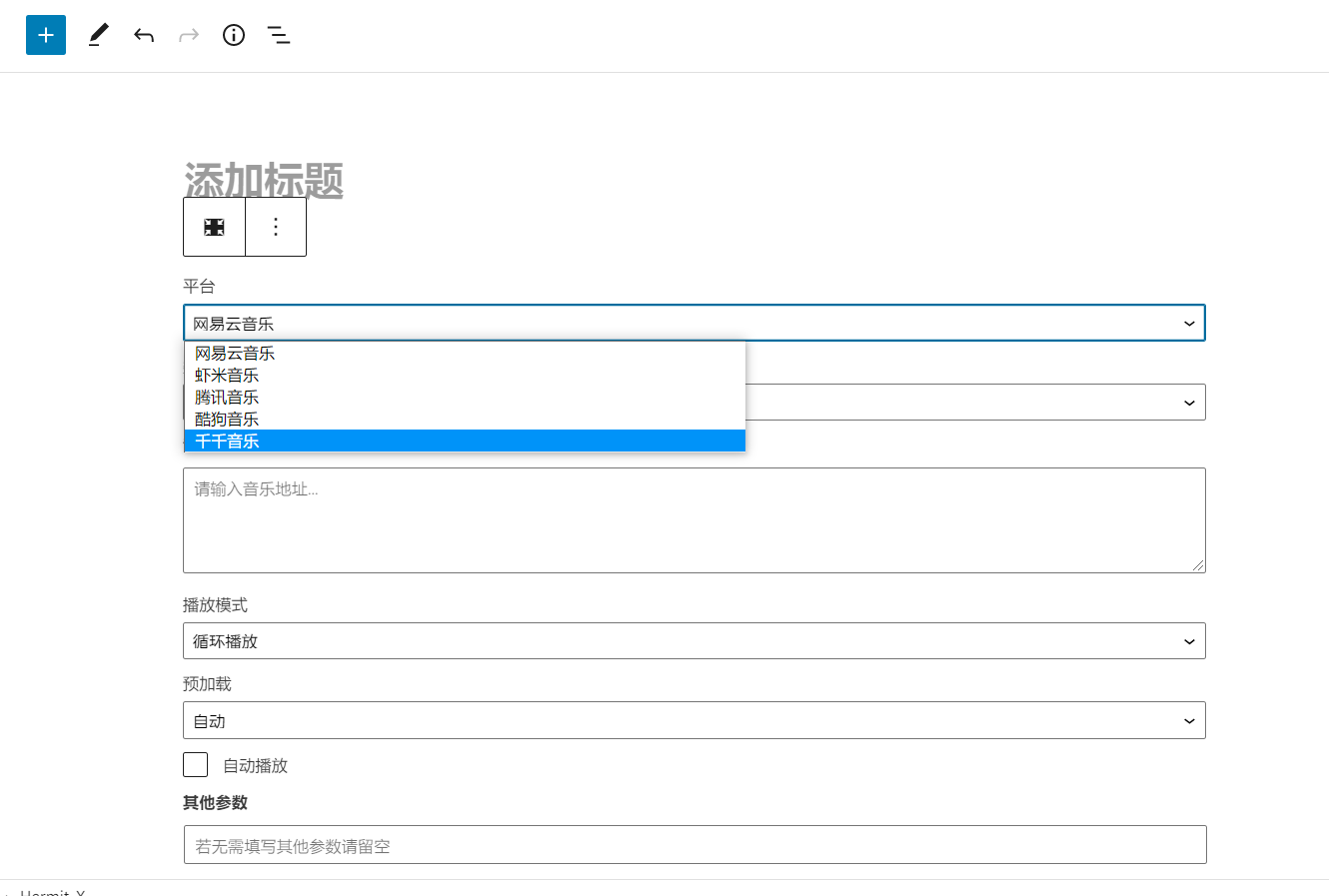Undo the last action with the undo arrow

click(x=144, y=35)
